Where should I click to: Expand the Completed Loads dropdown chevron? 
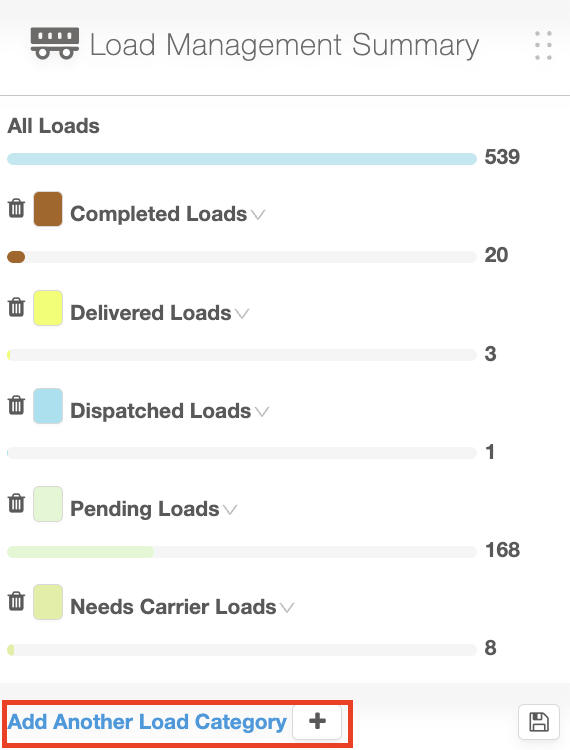click(258, 215)
